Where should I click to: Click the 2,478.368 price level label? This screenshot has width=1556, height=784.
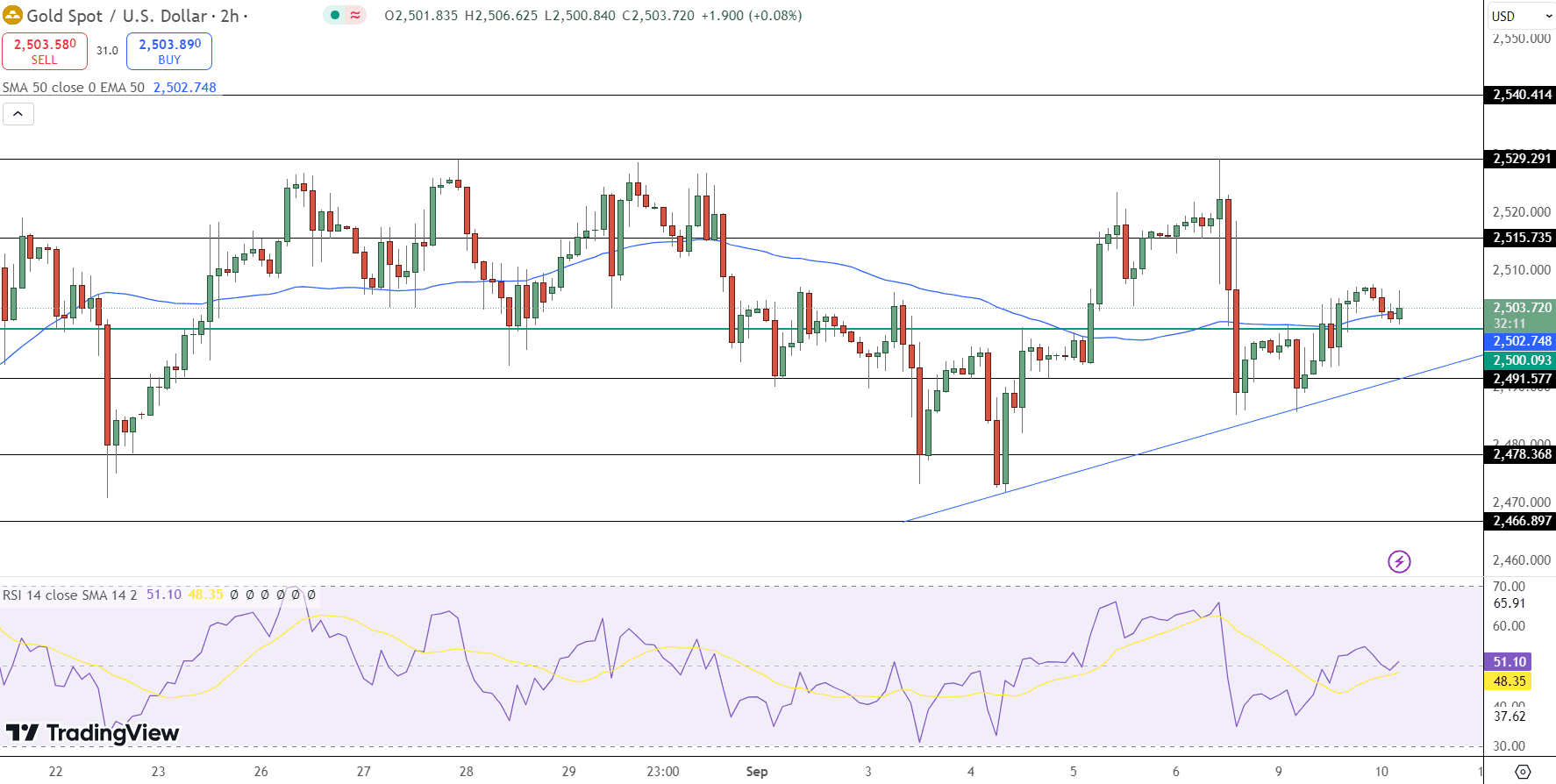(x=1522, y=454)
